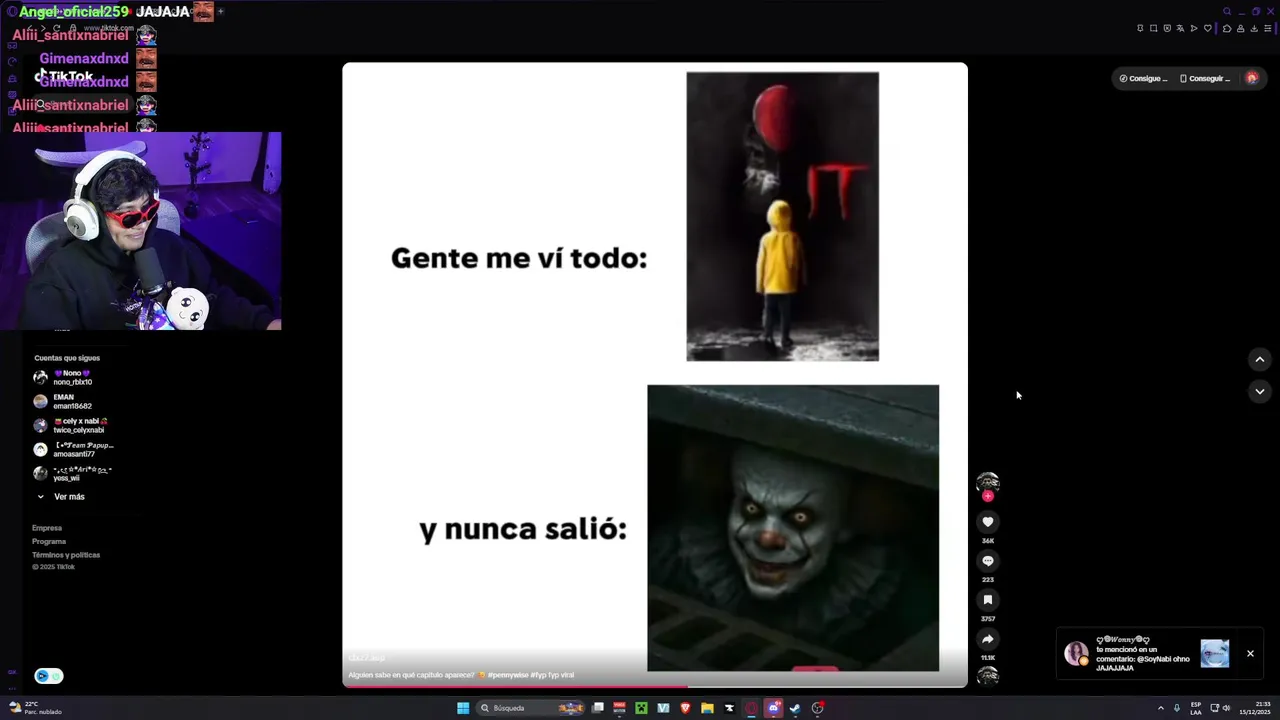Open the extensions cube icon

coord(1227,28)
